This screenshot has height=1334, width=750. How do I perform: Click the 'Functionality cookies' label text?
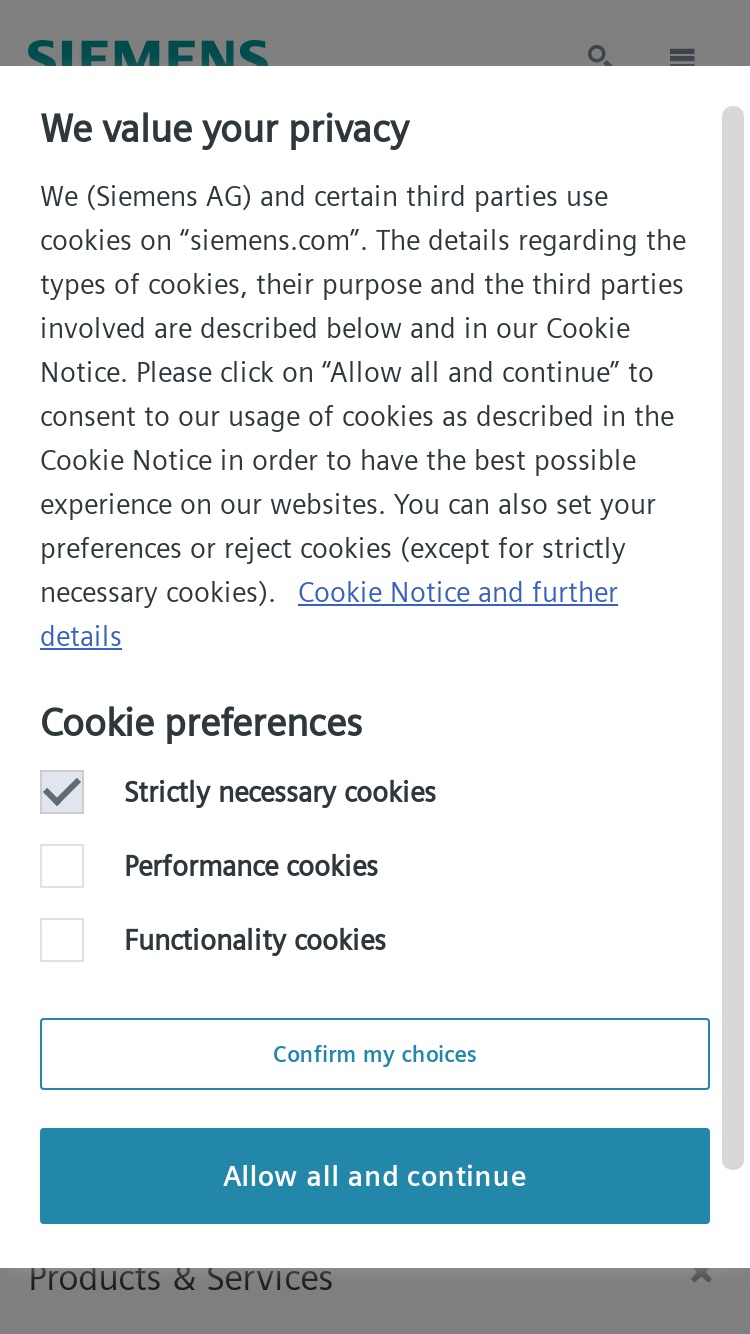(255, 940)
